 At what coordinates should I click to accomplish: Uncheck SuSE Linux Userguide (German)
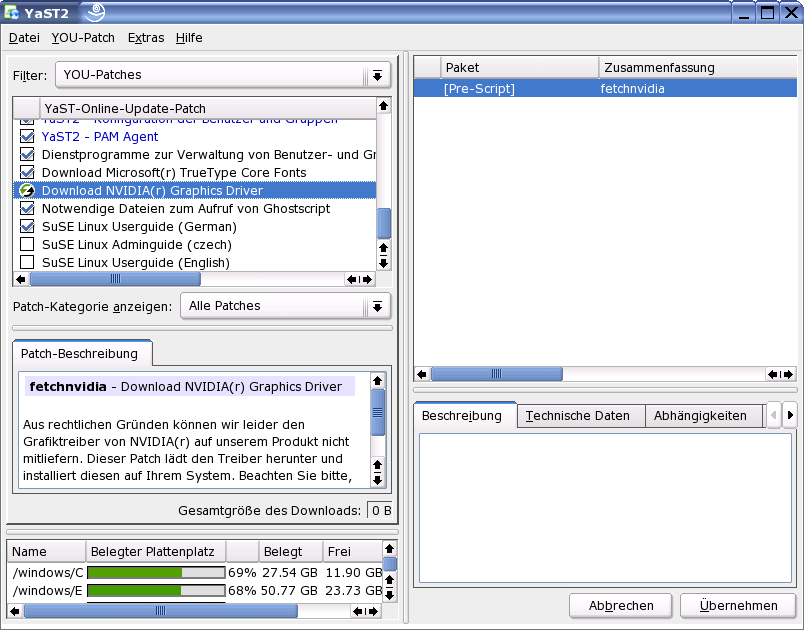(x=27, y=227)
